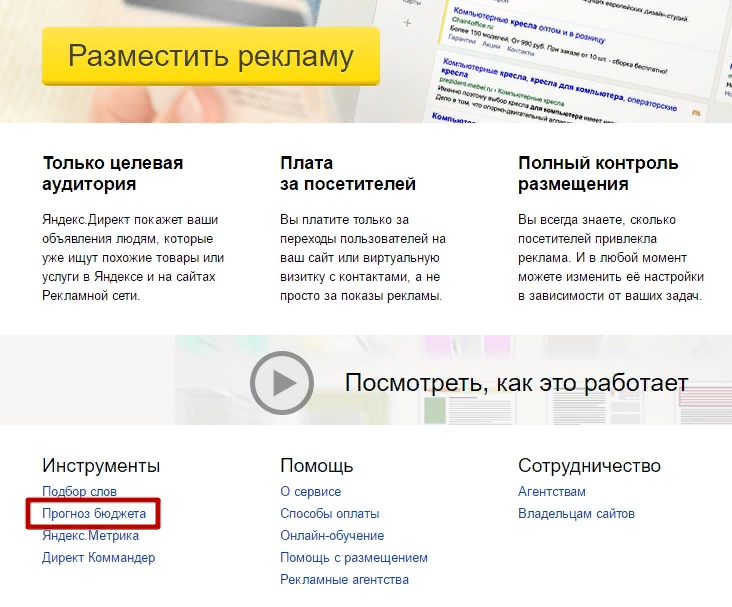
Task: Open the Онлайн-обучение link
Action: tap(332, 536)
